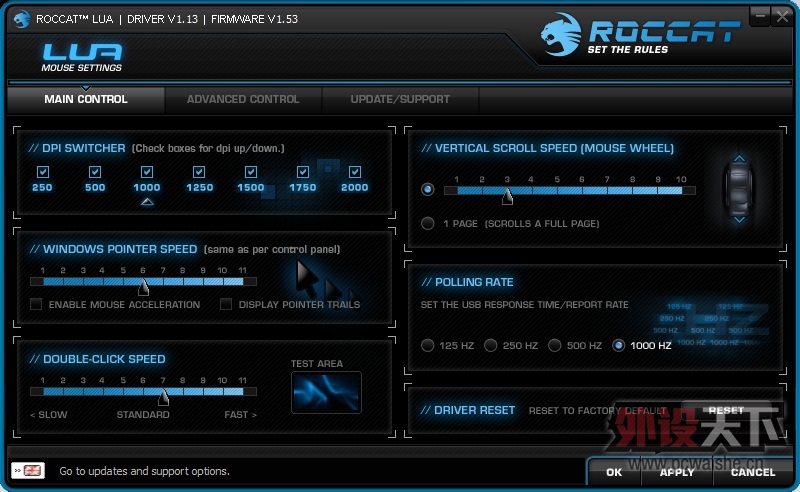
Task: Select the numbered scroll speed radio button
Action: (x=428, y=189)
